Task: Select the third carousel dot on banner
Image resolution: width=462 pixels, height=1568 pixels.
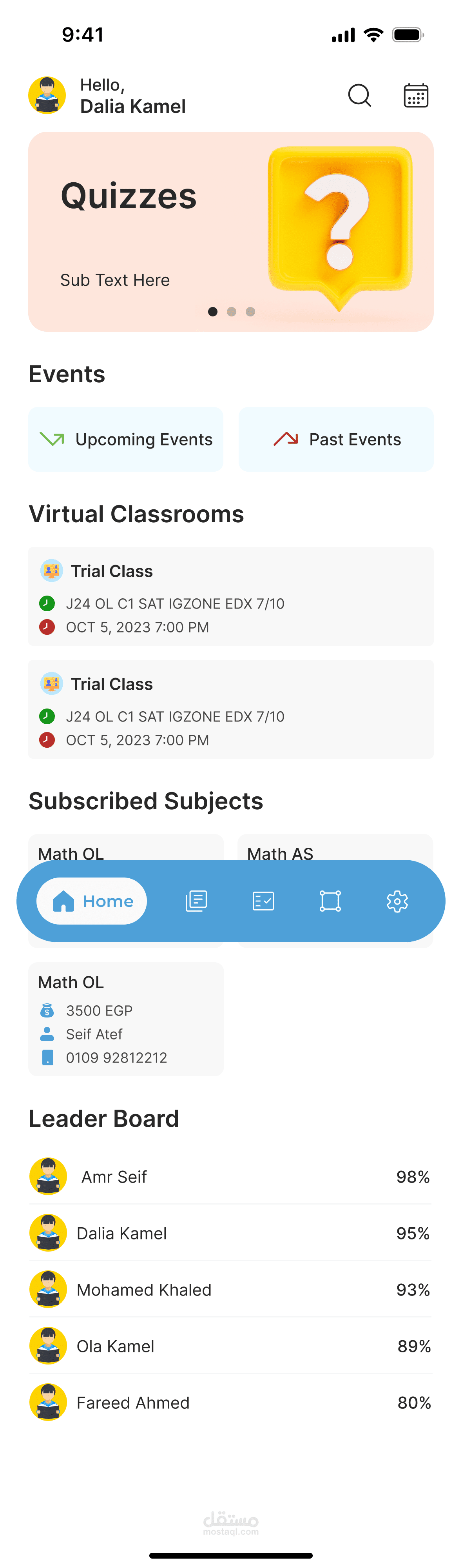Action: 250,312
